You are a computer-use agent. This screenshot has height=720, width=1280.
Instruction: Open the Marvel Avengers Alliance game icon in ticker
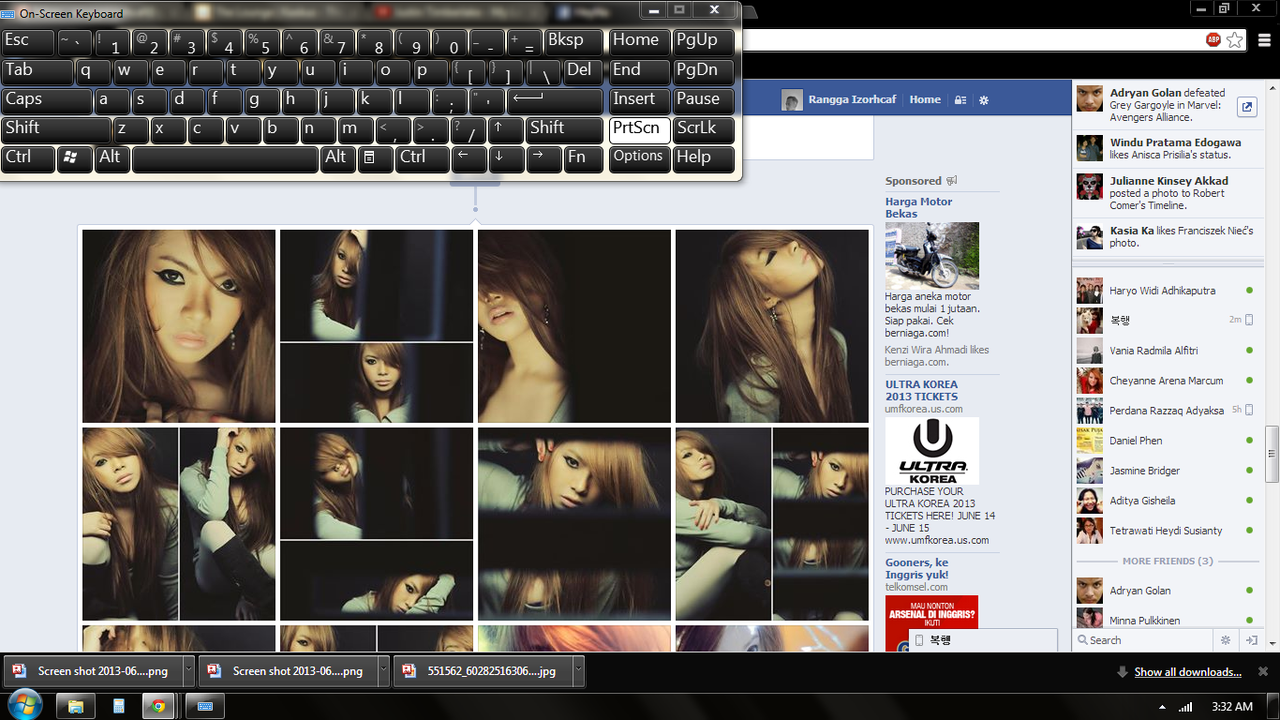pos(1247,106)
